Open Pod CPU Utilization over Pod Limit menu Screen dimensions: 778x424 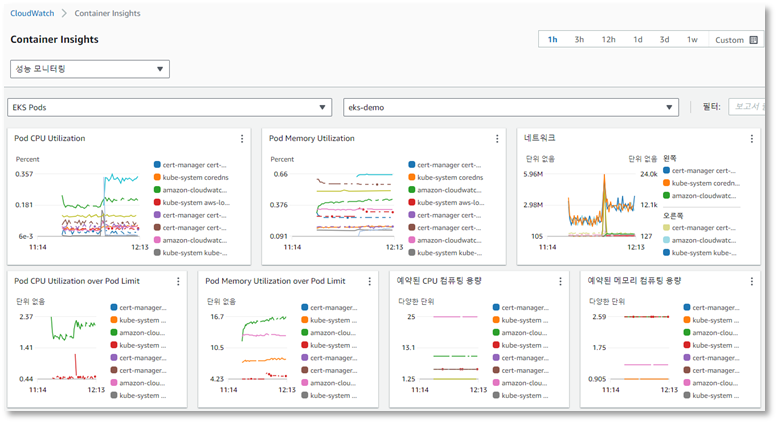tap(178, 281)
